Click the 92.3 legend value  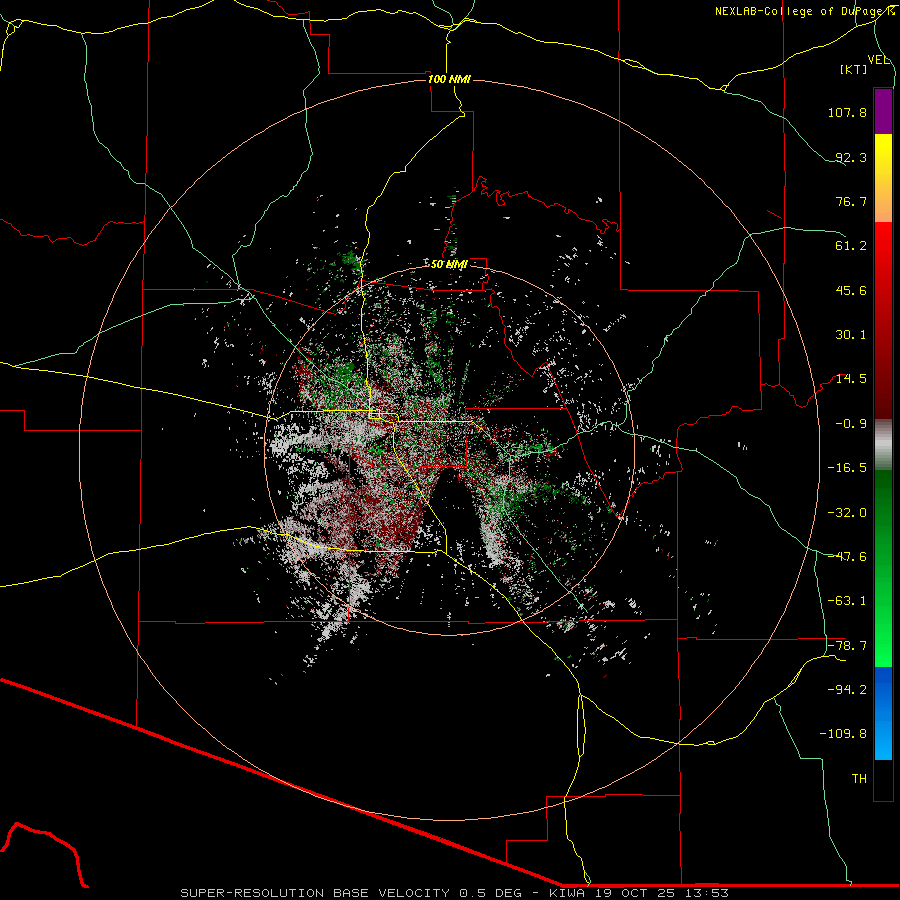pyautogui.click(x=851, y=157)
